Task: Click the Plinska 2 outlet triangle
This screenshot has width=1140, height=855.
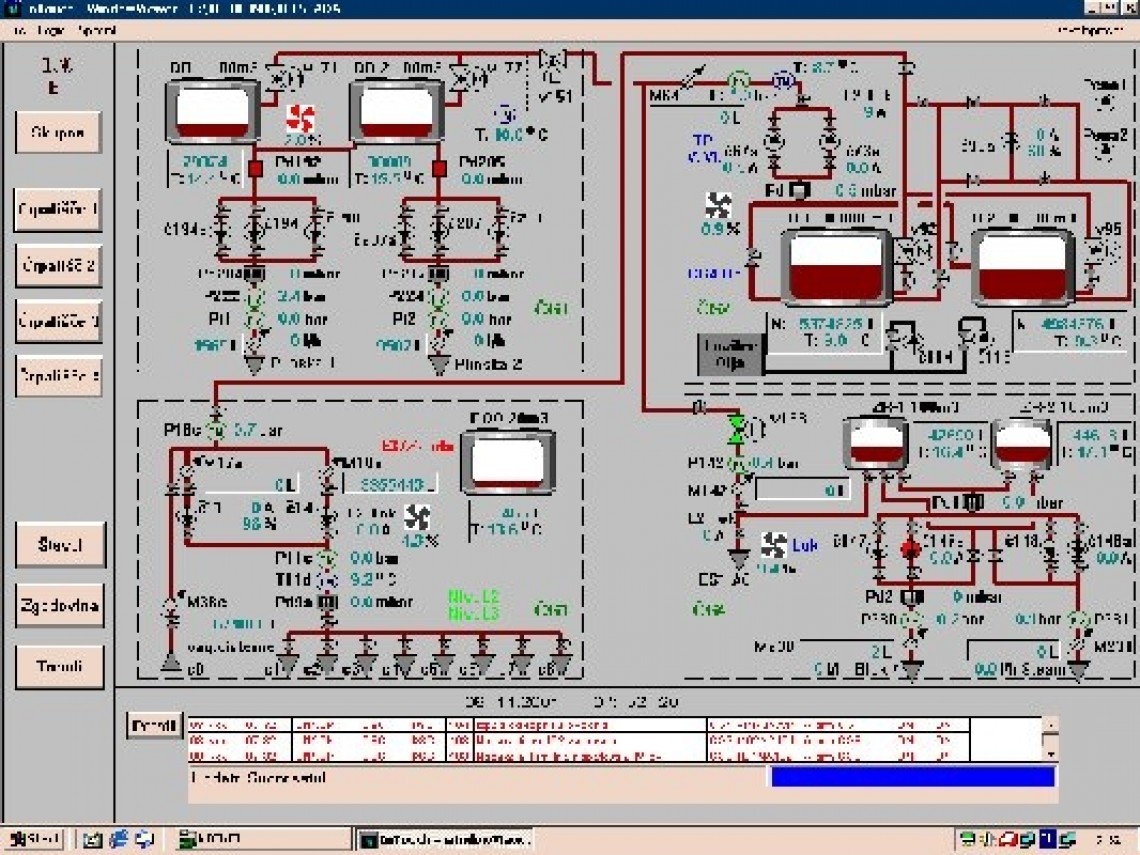Action: tap(438, 365)
